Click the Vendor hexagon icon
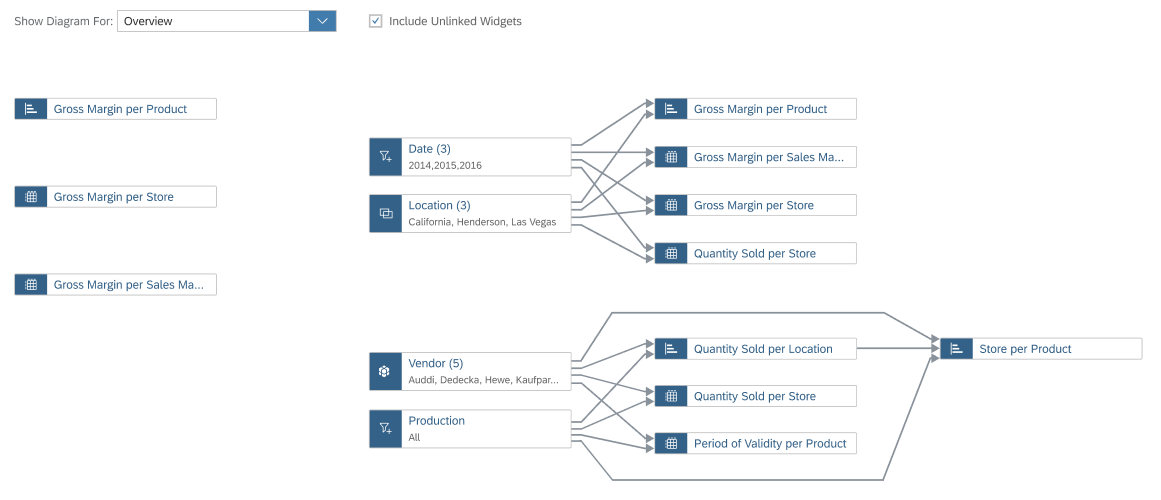Viewport: 1161px width, 500px height. click(x=385, y=371)
